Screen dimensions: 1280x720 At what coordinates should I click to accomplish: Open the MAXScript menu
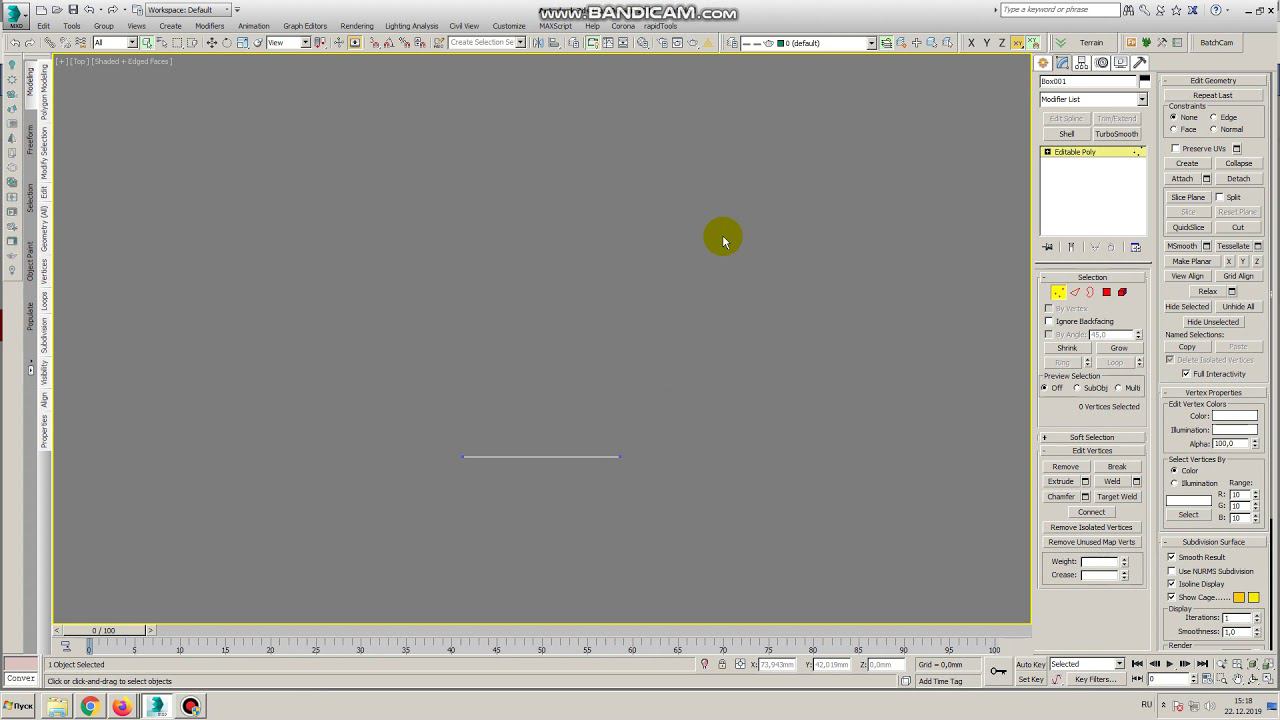pyautogui.click(x=555, y=26)
